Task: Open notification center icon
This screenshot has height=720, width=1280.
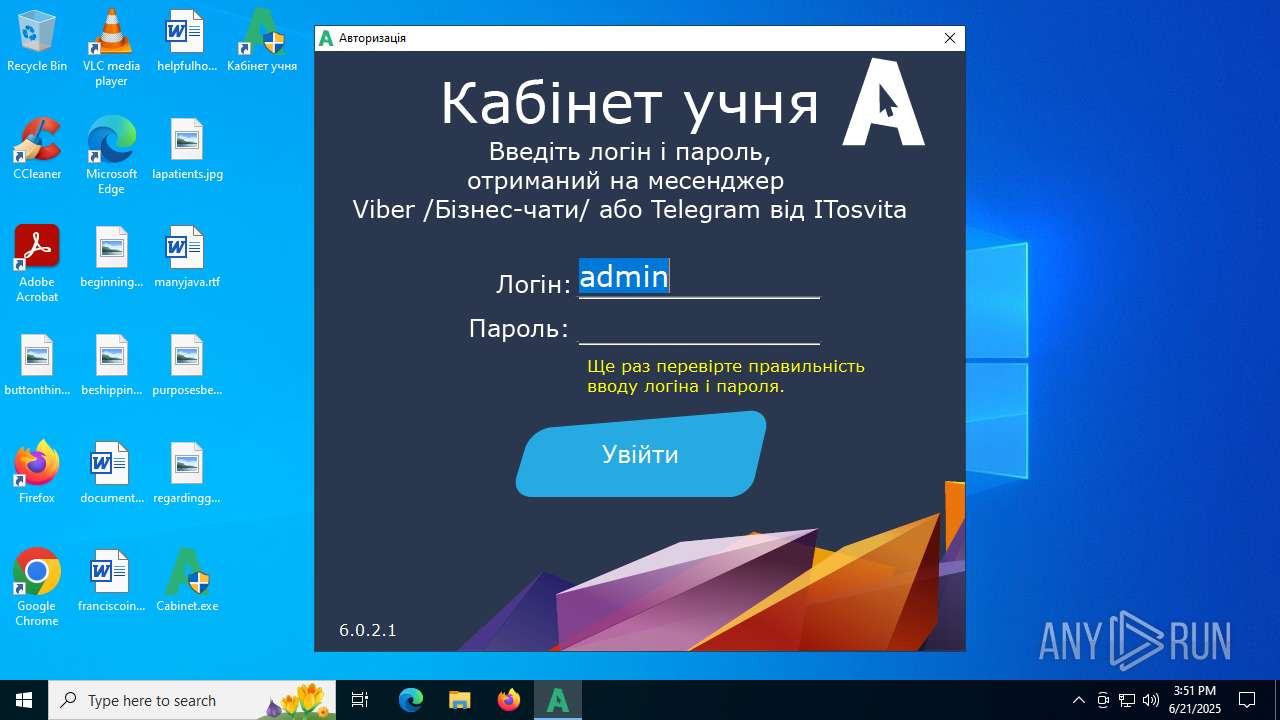Action: pyautogui.click(x=1247, y=700)
